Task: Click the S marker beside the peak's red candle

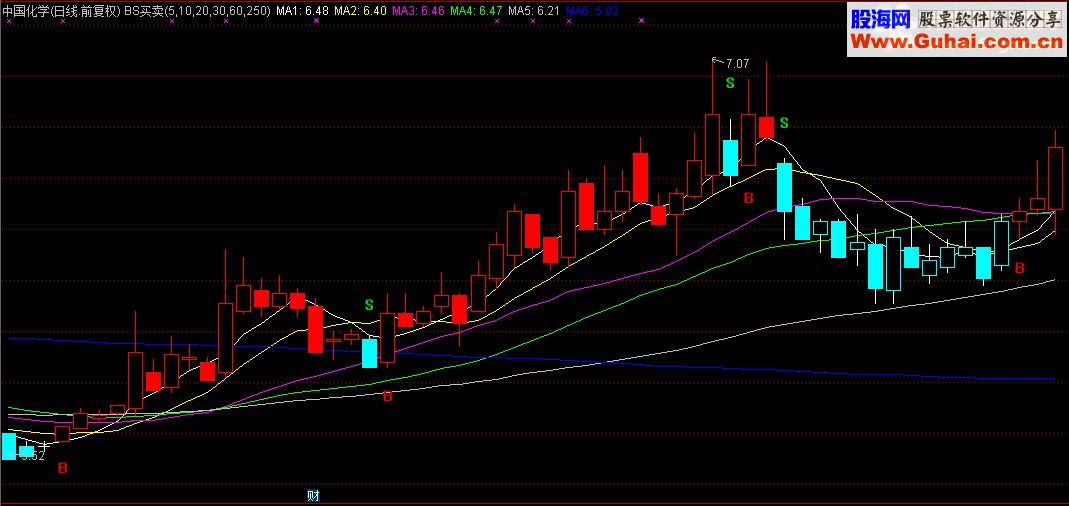Action: point(784,123)
